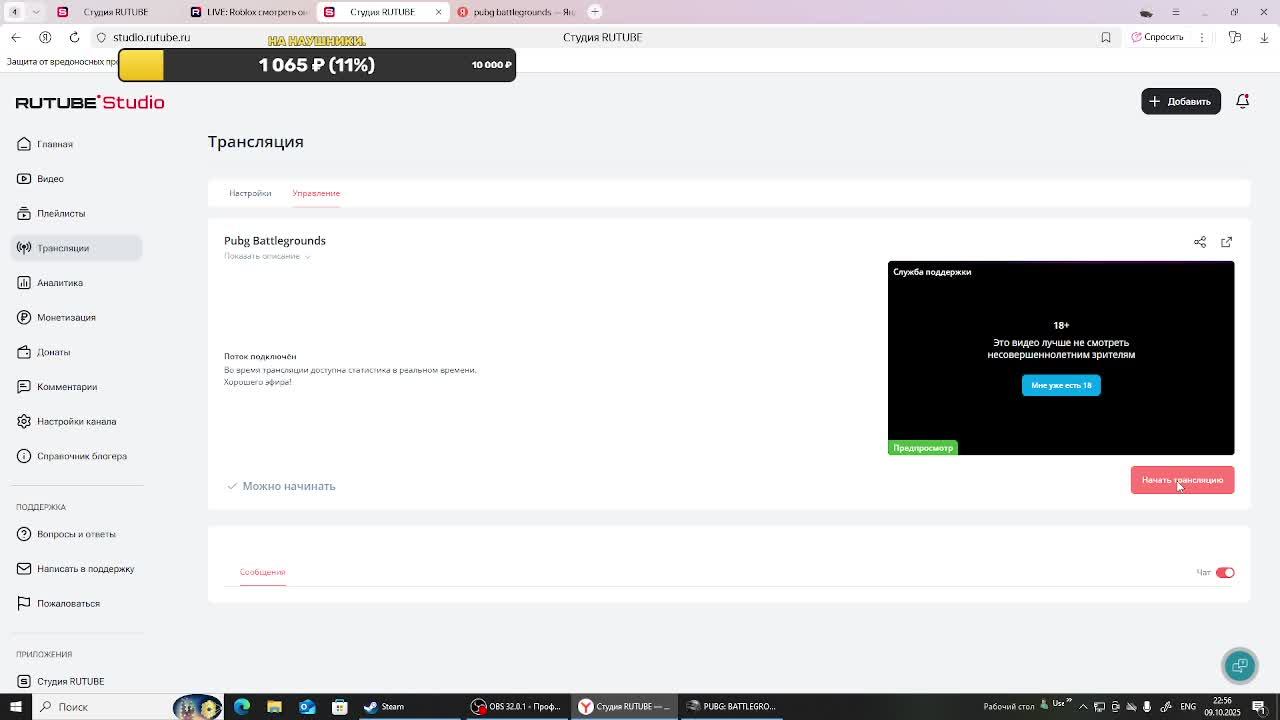This screenshot has width=1280, height=720.
Task: Open the notifications bell
Action: click(x=1243, y=101)
